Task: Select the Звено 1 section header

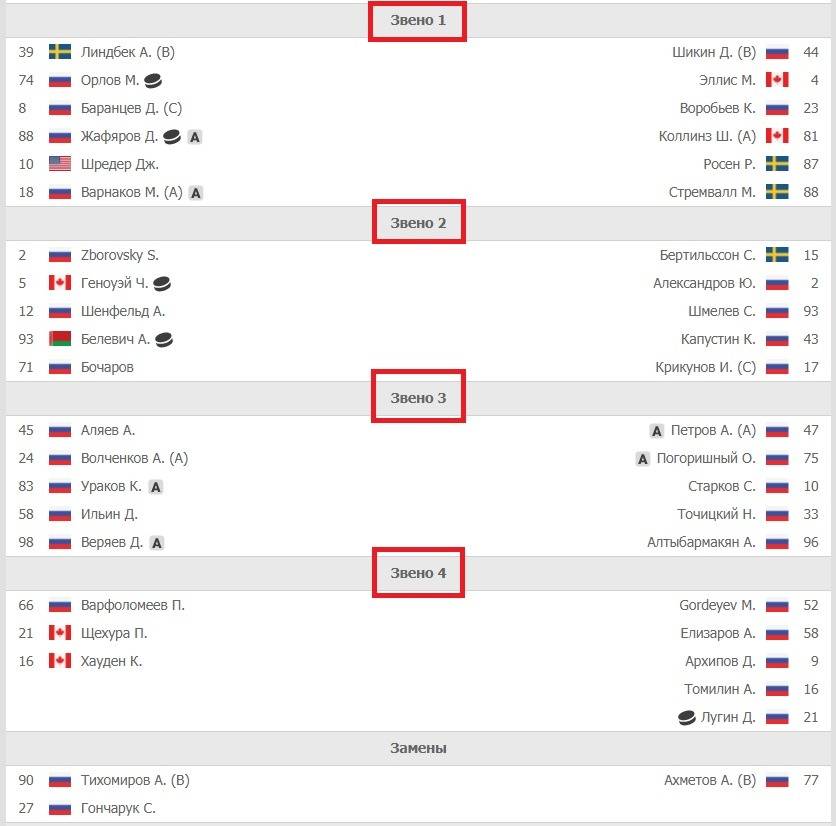Action: (418, 20)
